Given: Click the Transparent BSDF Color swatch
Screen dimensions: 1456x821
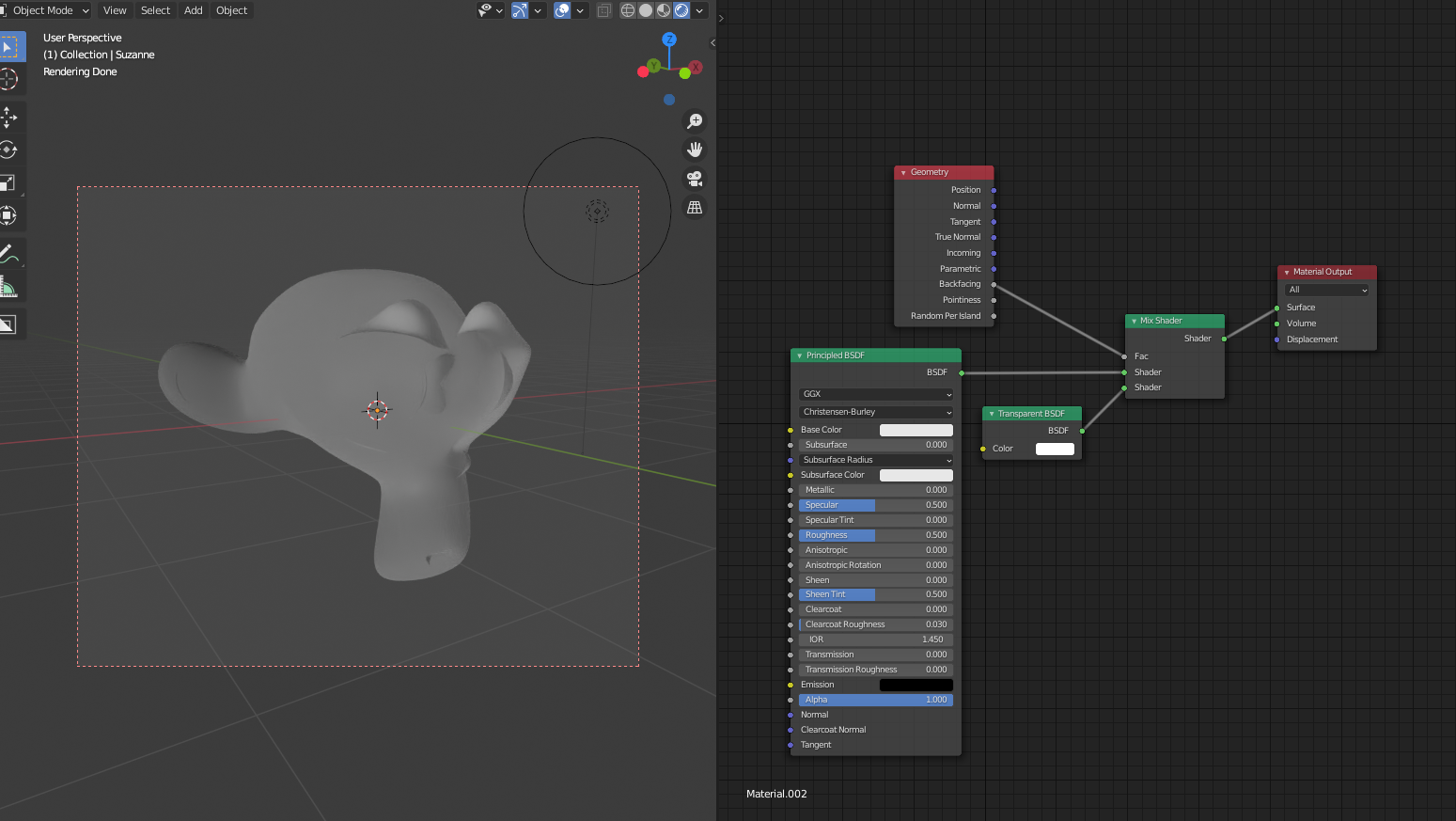Looking at the screenshot, I should coord(1055,449).
